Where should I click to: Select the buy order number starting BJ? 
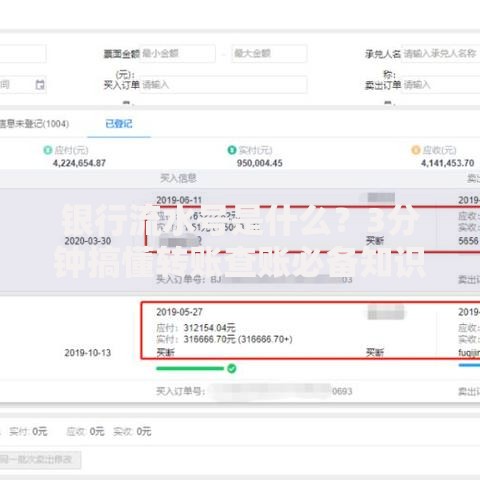pyautogui.click(x=254, y=279)
